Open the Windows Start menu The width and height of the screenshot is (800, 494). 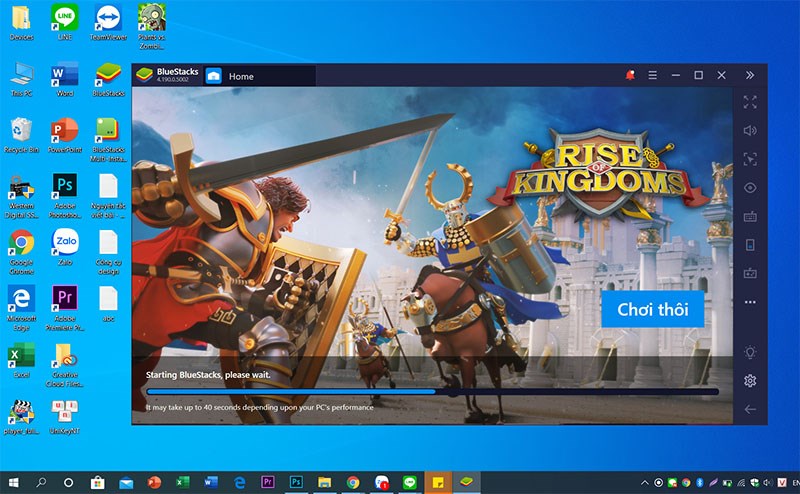coord(14,482)
